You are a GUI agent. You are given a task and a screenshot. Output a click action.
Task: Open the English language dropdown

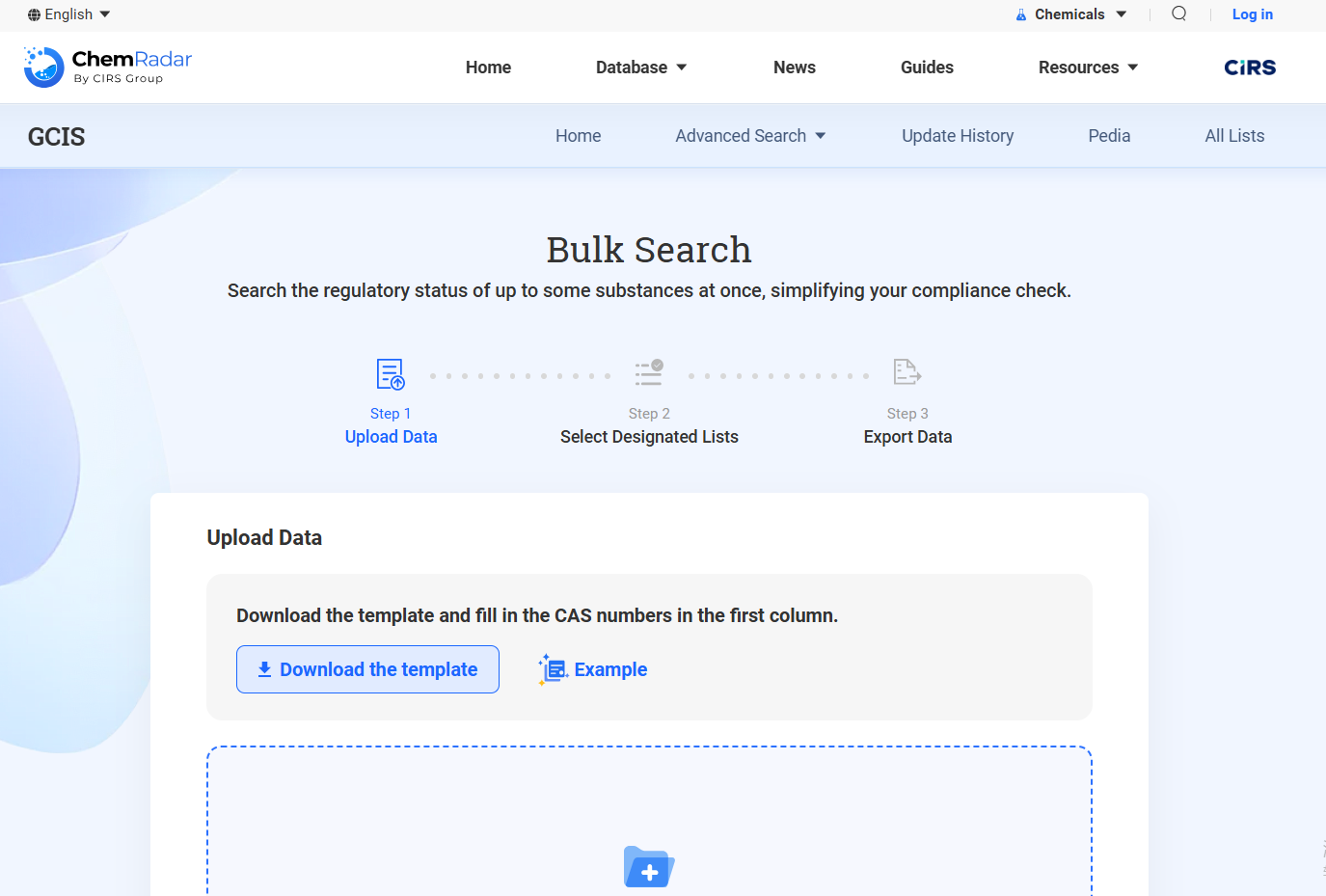click(68, 14)
